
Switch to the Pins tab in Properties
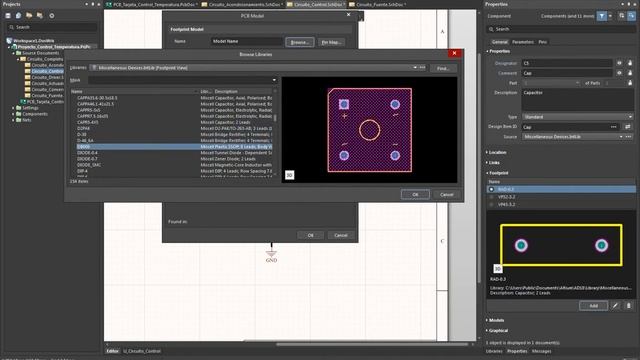(542, 42)
